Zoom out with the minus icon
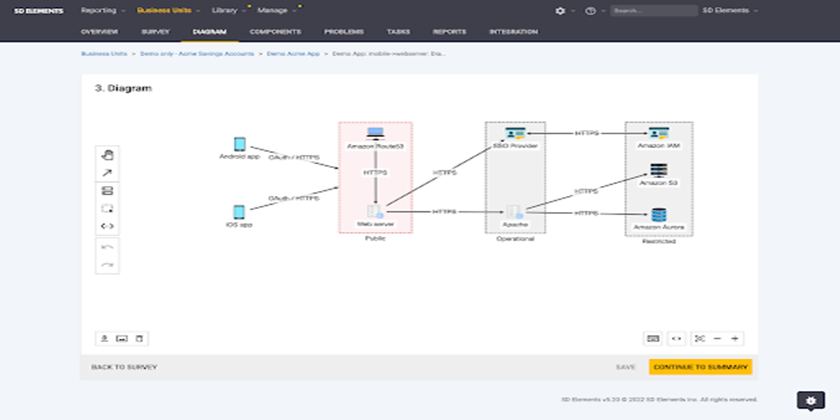840x420 pixels. click(718, 339)
